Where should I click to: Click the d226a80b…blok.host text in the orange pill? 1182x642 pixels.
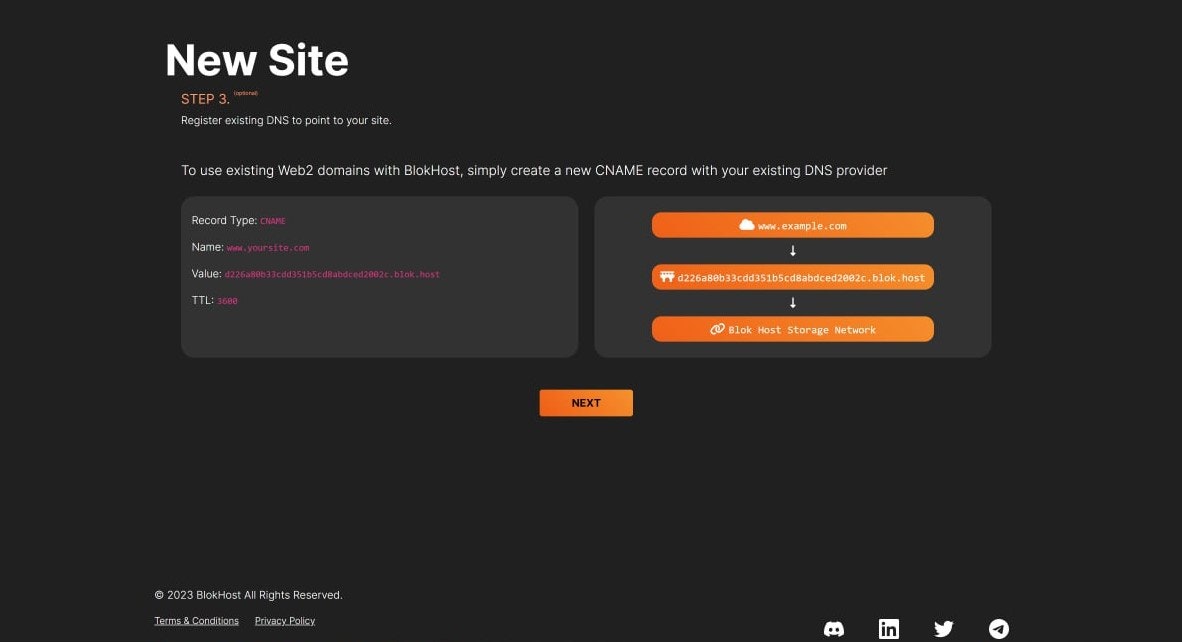801,277
